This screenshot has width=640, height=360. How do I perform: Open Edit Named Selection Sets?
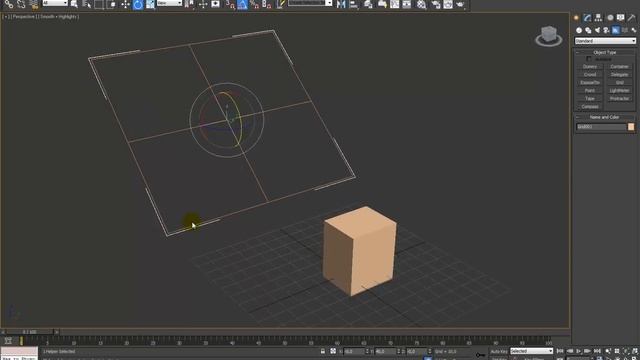tap(281, 4)
